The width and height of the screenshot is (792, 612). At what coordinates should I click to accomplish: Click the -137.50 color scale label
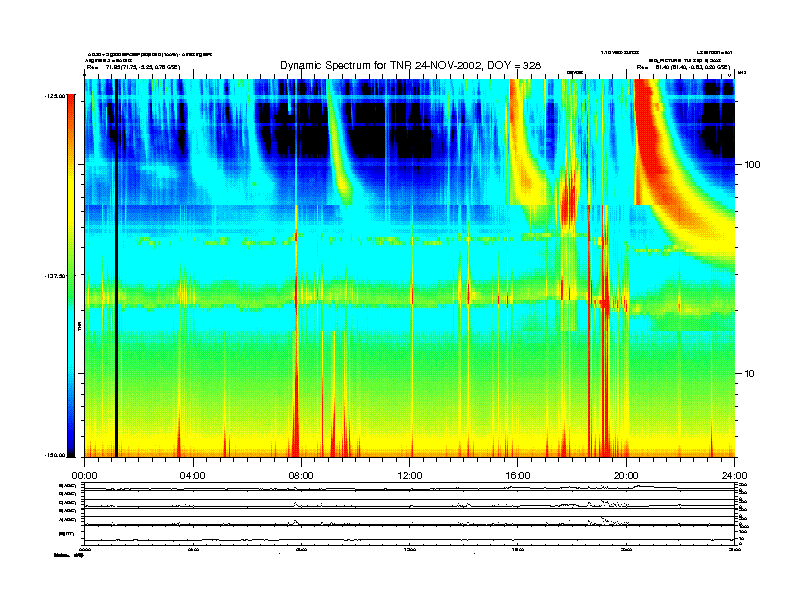point(56,276)
